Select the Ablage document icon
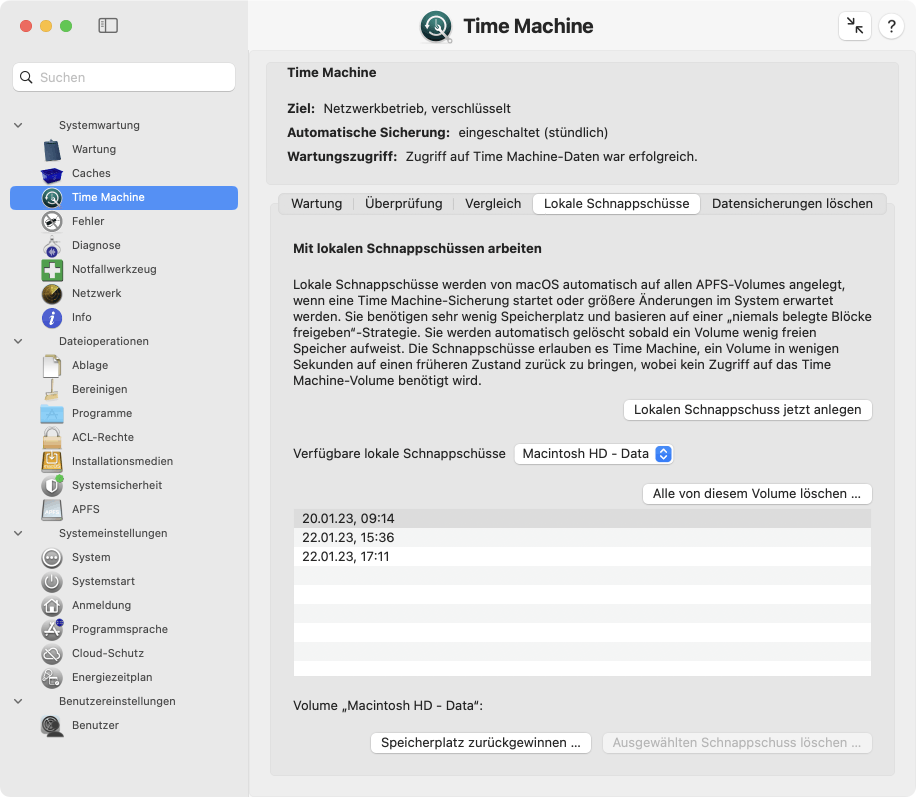This screenshot has height=797, width=916. [52, 365]
